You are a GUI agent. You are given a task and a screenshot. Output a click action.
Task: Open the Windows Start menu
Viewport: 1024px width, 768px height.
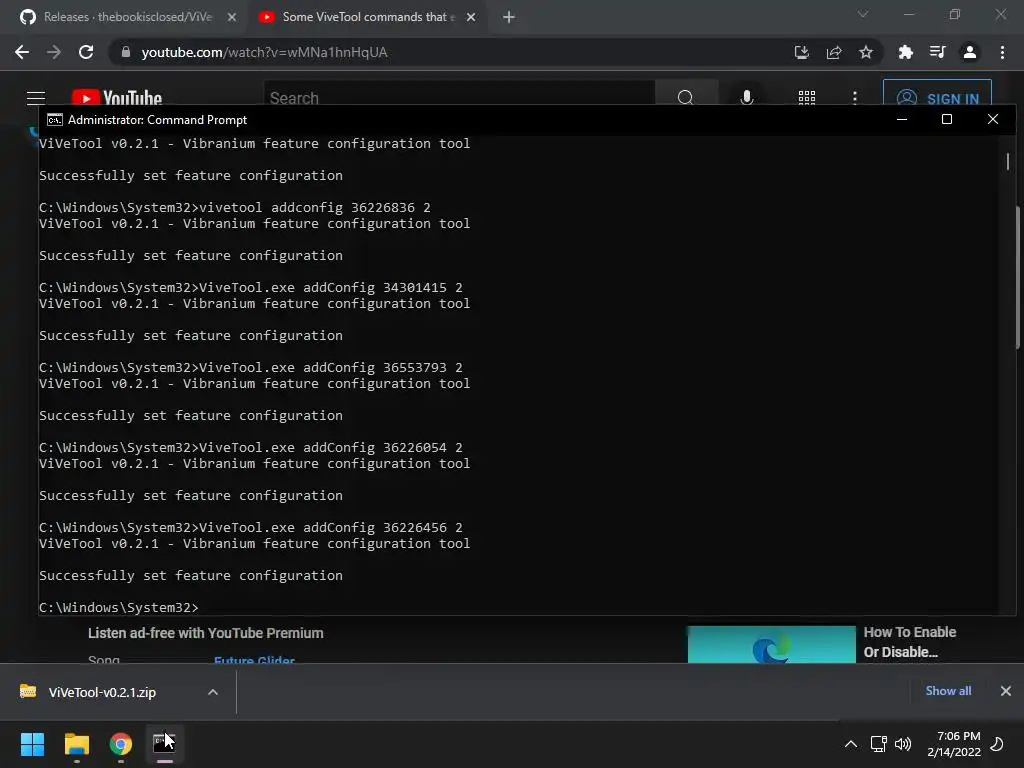pos(32,744)
